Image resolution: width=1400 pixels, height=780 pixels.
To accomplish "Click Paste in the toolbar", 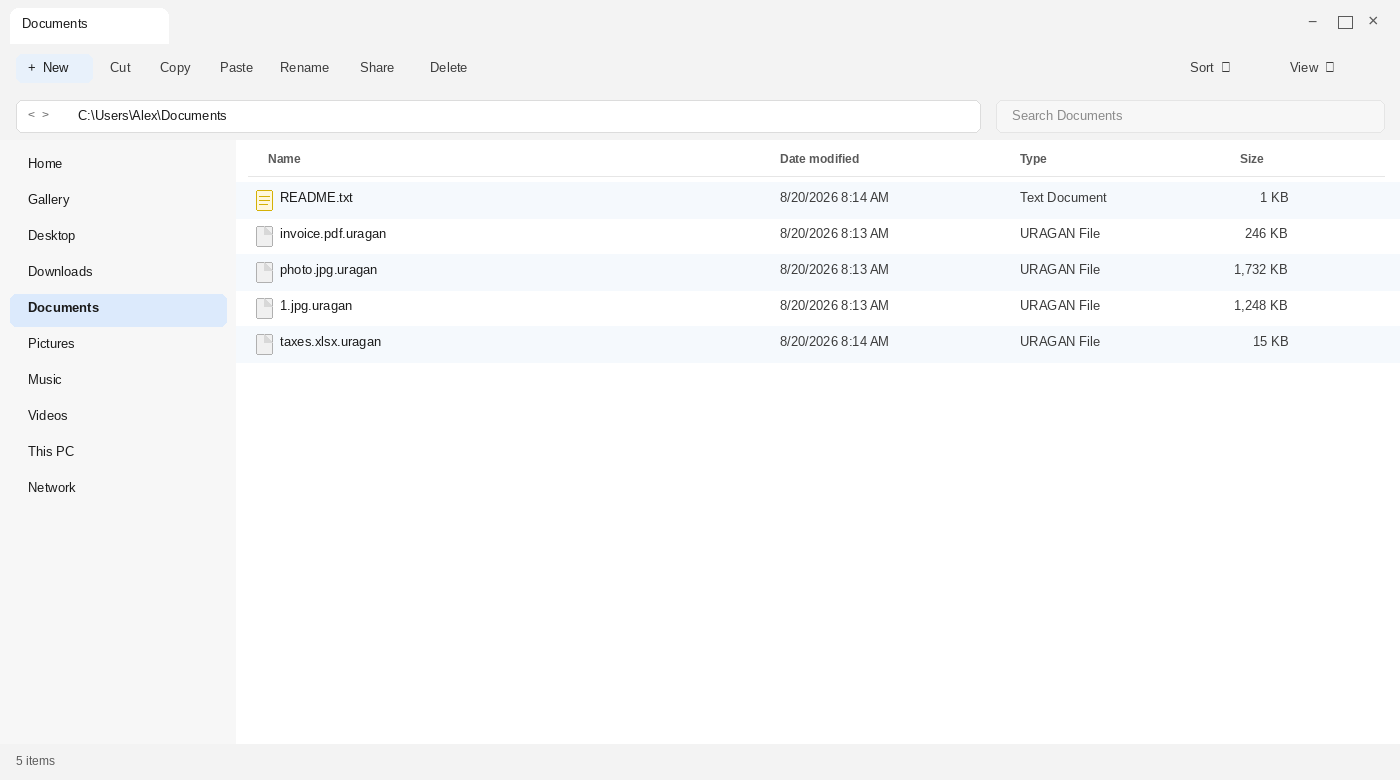I will tap(236, 68).
